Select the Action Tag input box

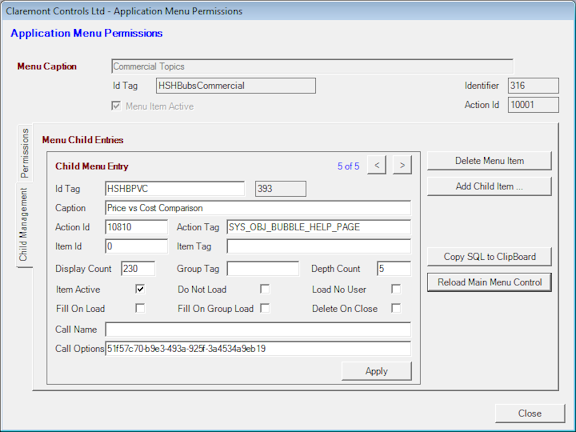319,227
